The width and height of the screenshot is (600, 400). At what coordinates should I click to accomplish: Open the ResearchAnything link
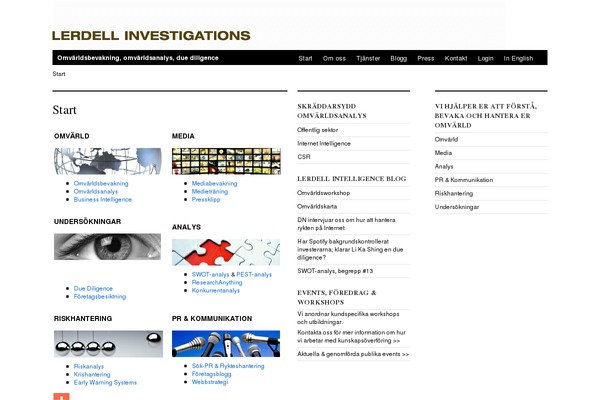(217, 282)
